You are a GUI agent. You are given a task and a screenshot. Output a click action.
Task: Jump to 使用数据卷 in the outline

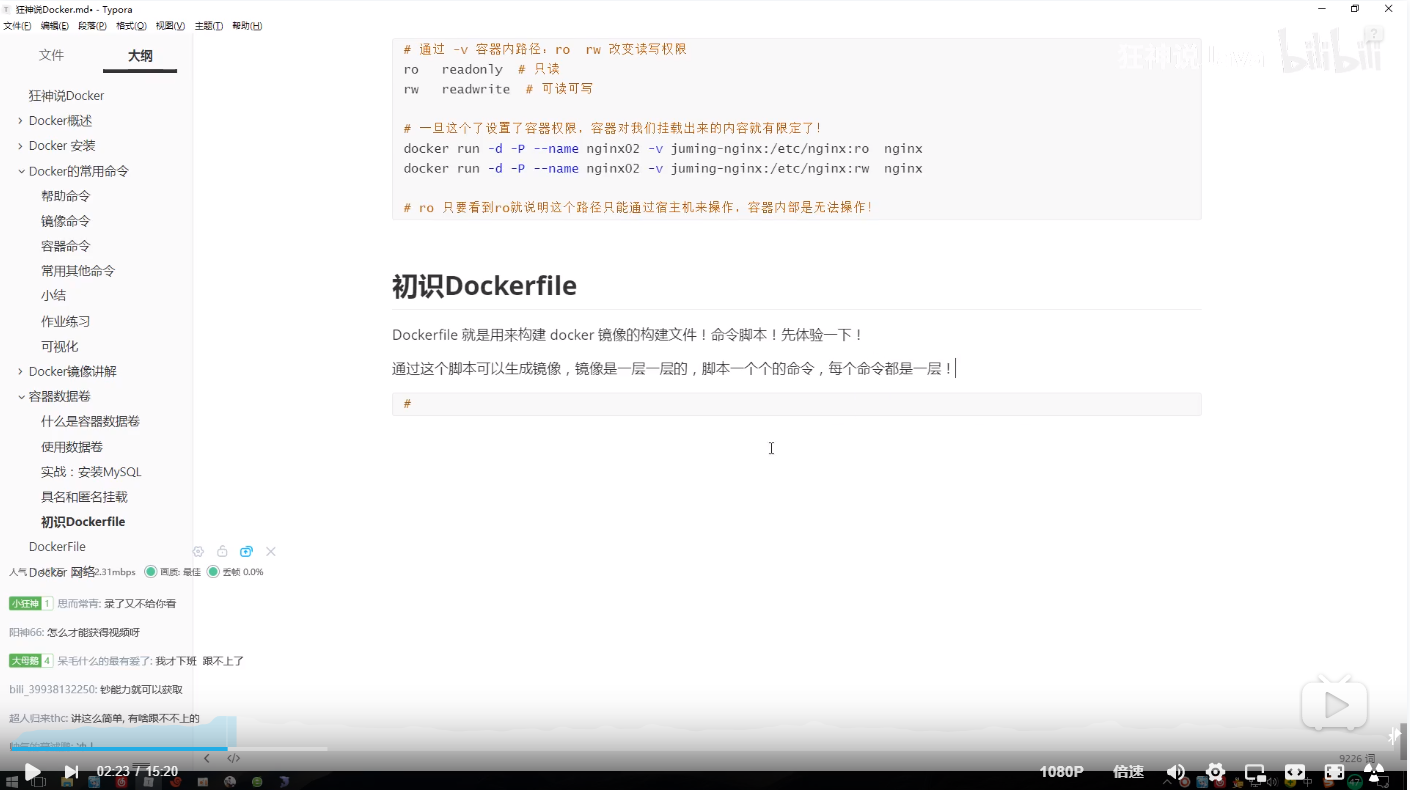72,447
